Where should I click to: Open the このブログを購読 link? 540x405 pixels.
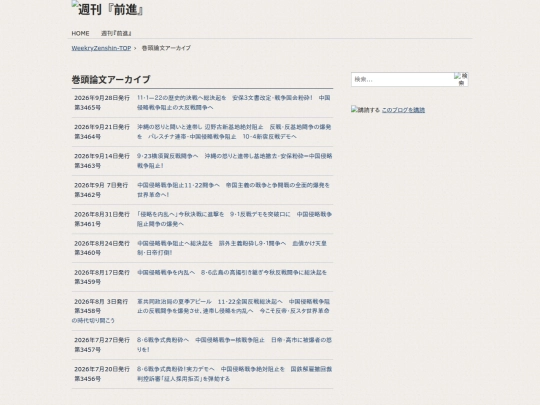click(403, 110)
